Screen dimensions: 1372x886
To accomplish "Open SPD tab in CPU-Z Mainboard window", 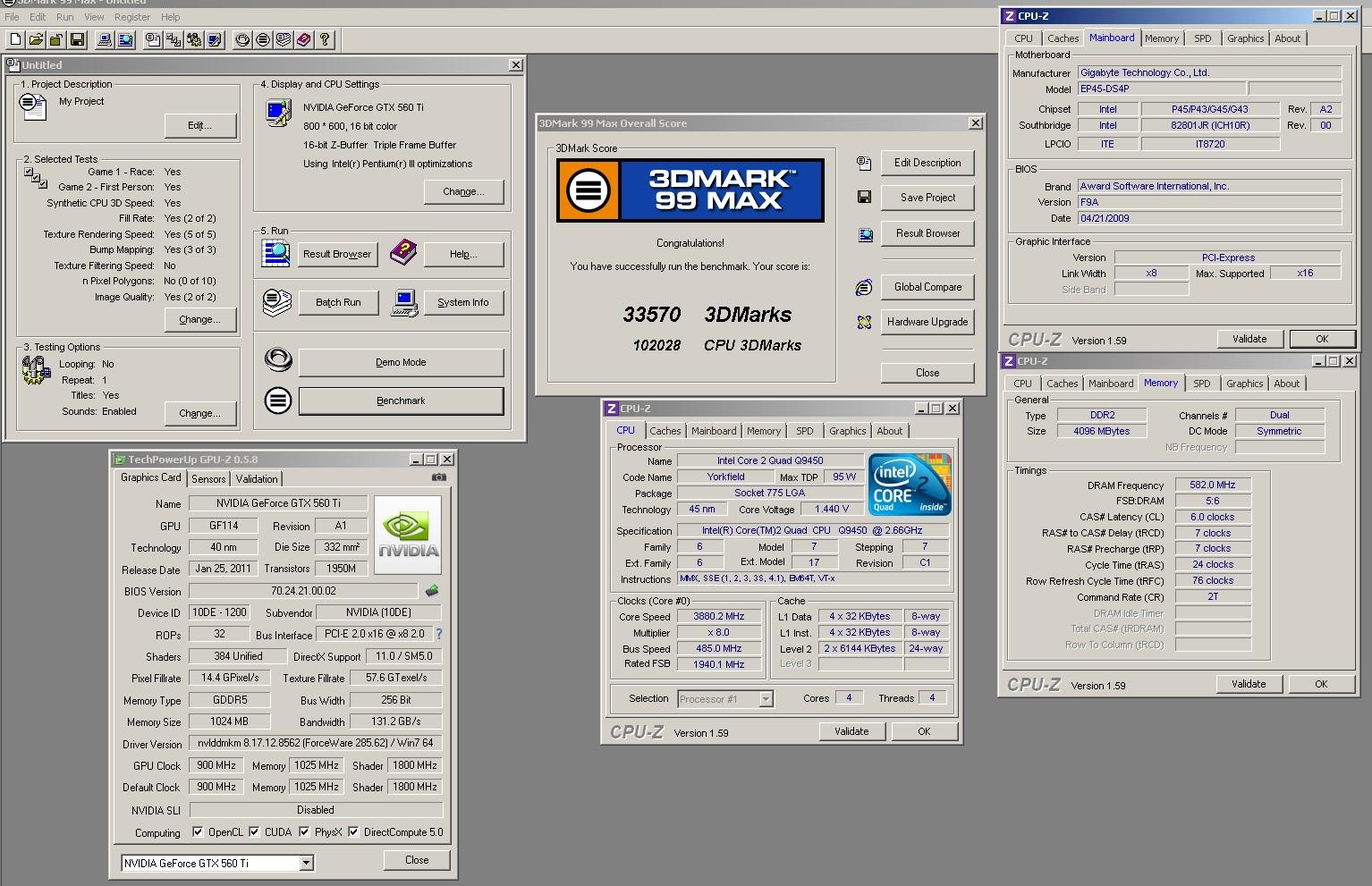I will point(1203,38).
